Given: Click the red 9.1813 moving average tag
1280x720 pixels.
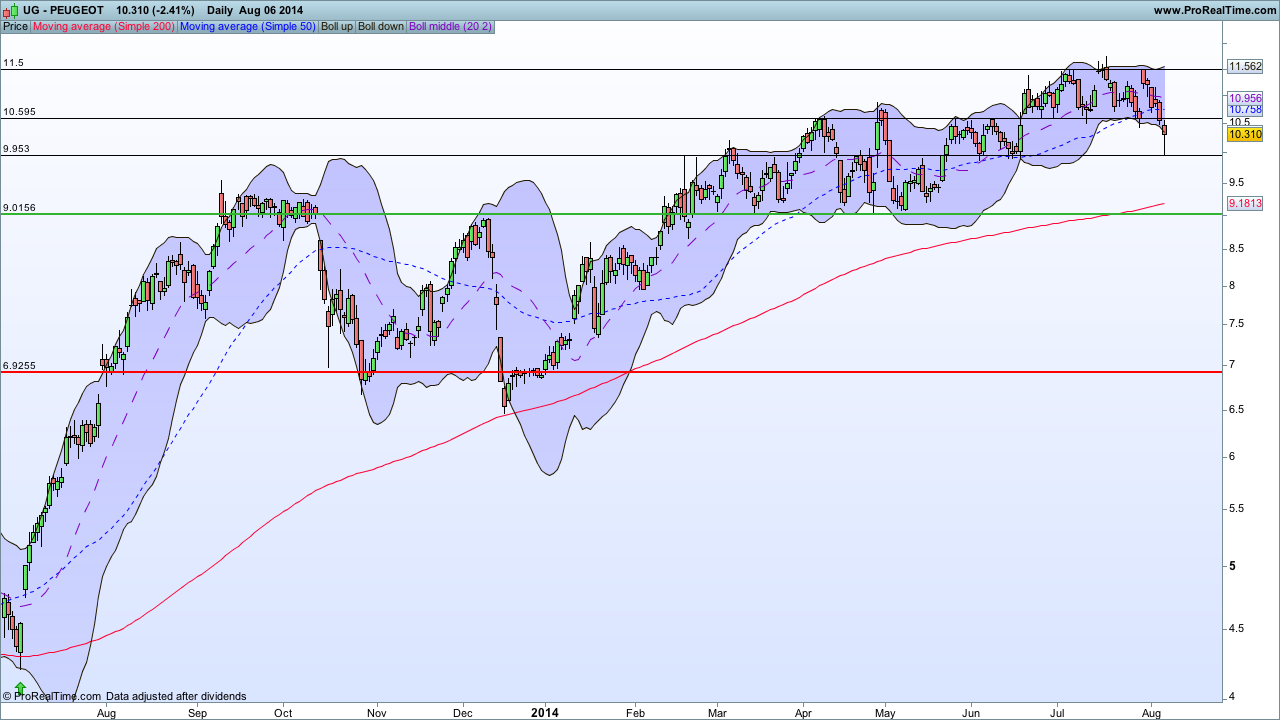Looking at the screenshot, I should pyautogui.click(x=1245, y=203).
